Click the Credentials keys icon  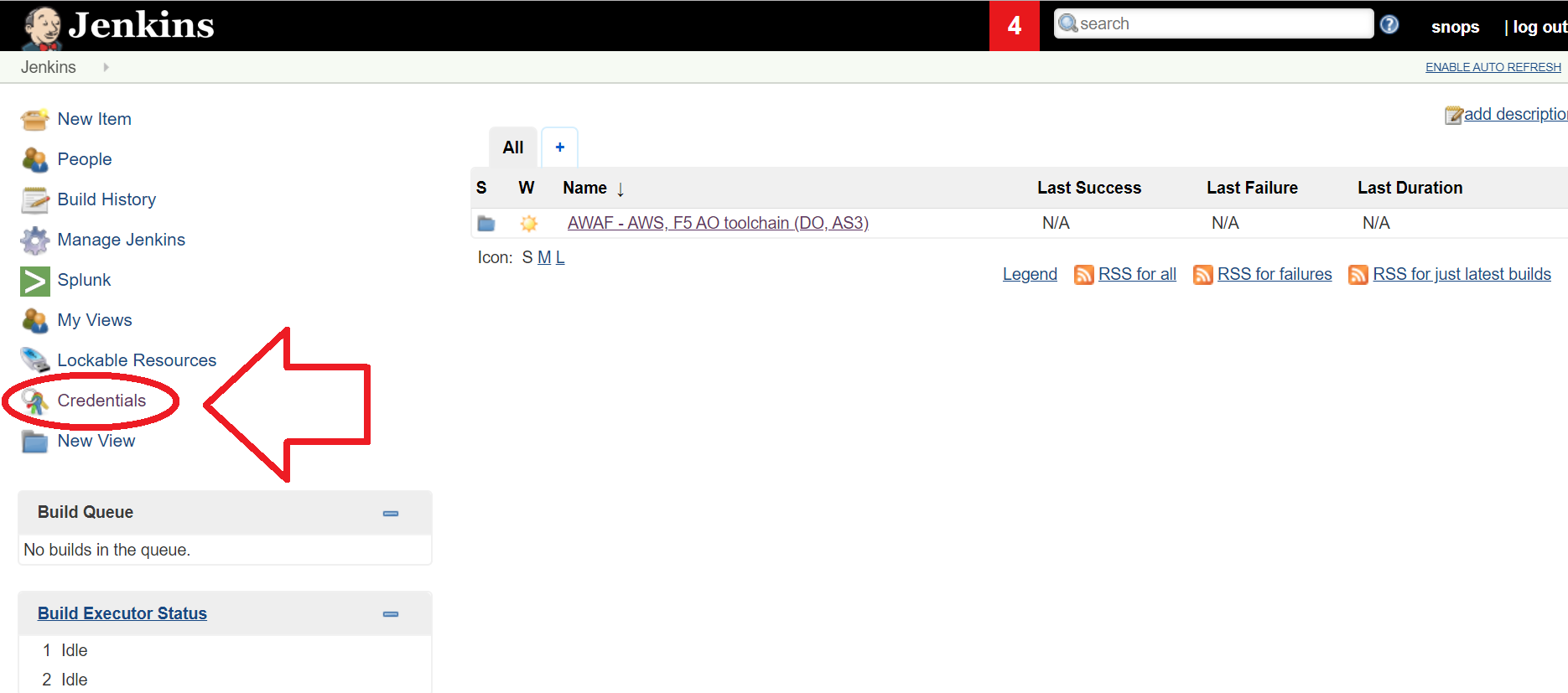(x=35, y=401)
